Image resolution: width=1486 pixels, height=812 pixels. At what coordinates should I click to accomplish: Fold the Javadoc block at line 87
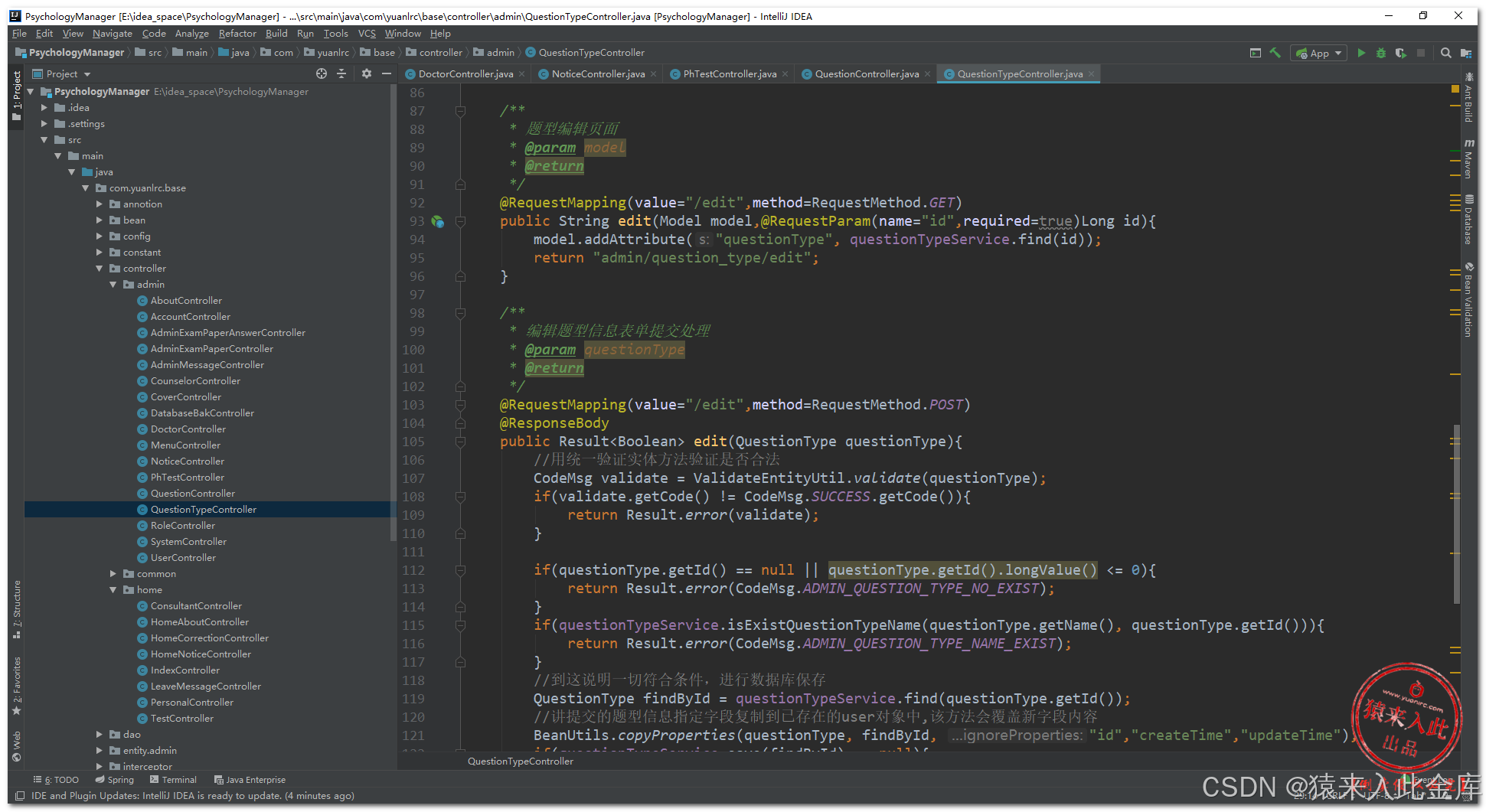460,111
